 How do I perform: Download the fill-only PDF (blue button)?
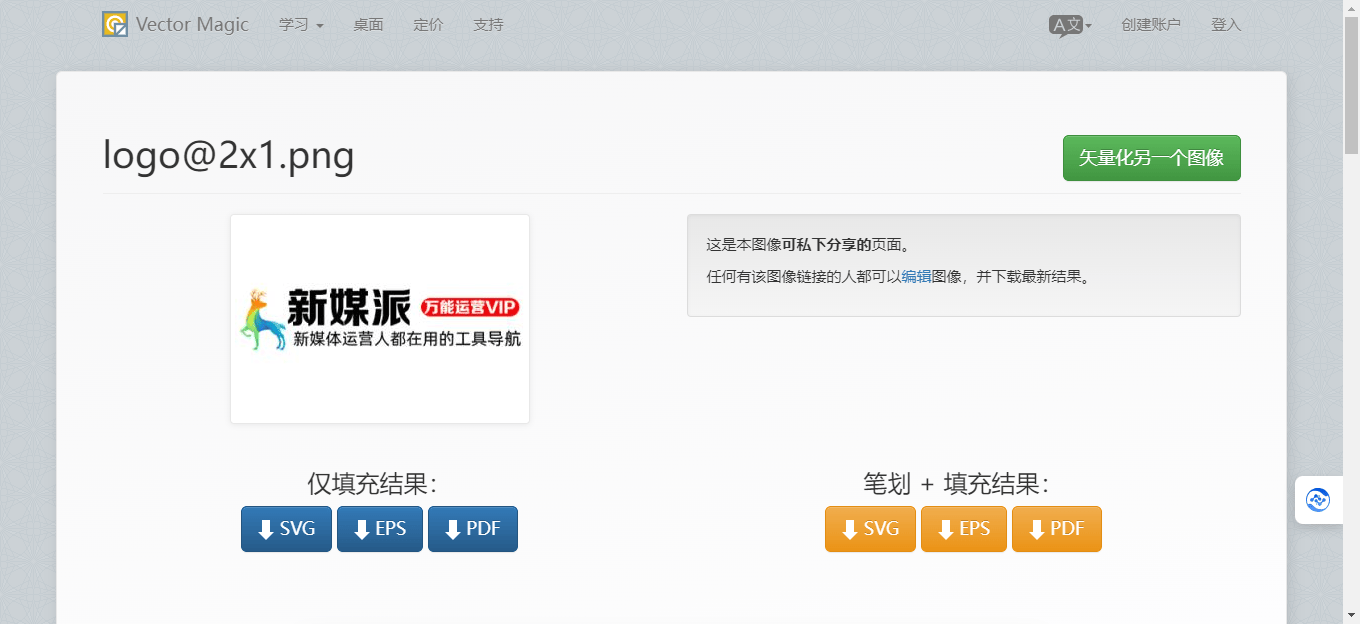[472, 529]
